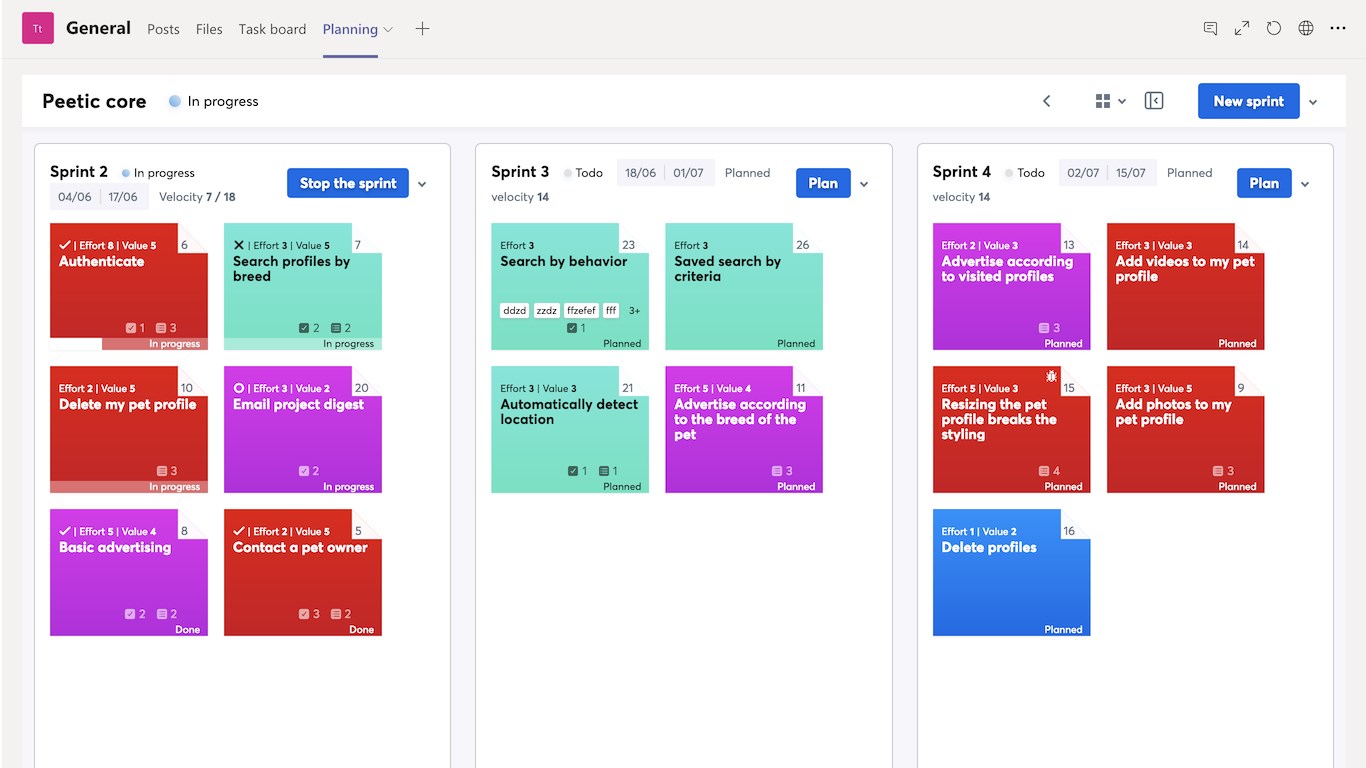This screenshot has height=768, width=1366.
Task: Collapse the side panel icon
Action: tap(1154, 101)
